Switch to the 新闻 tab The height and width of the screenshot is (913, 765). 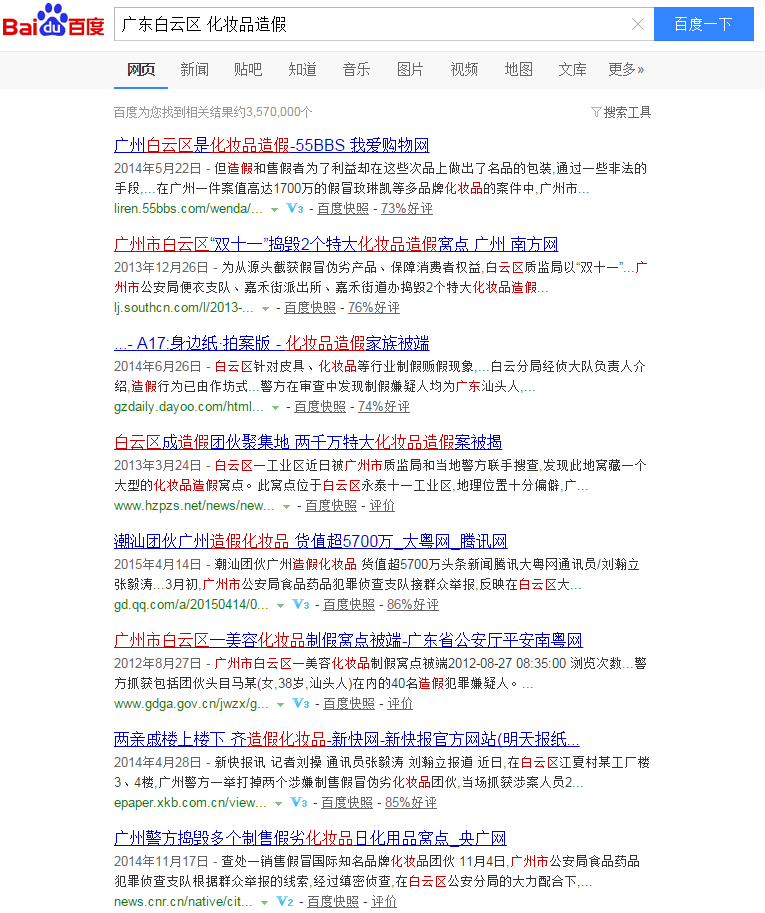(x=194, y=69)
